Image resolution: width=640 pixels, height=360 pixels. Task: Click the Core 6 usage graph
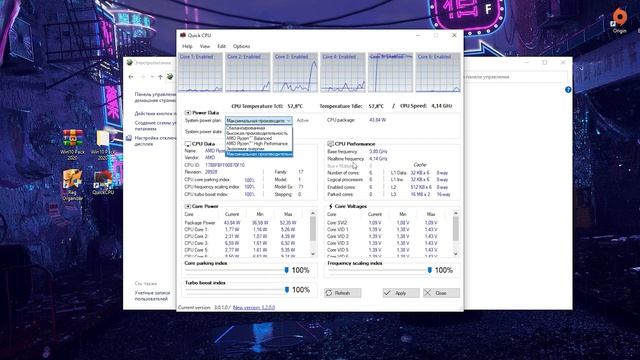point(438,72)
